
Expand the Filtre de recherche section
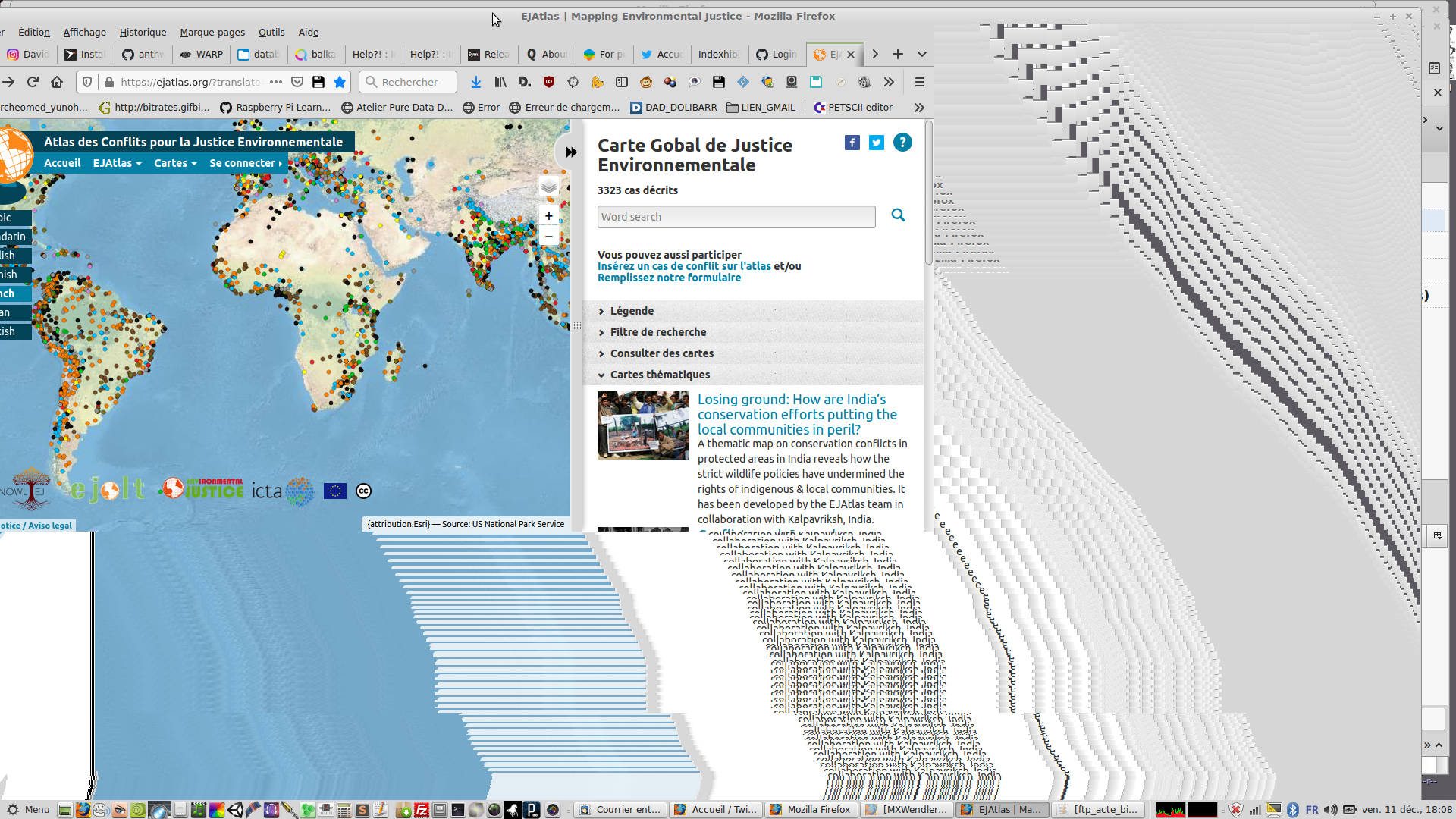tap(657, 332)
